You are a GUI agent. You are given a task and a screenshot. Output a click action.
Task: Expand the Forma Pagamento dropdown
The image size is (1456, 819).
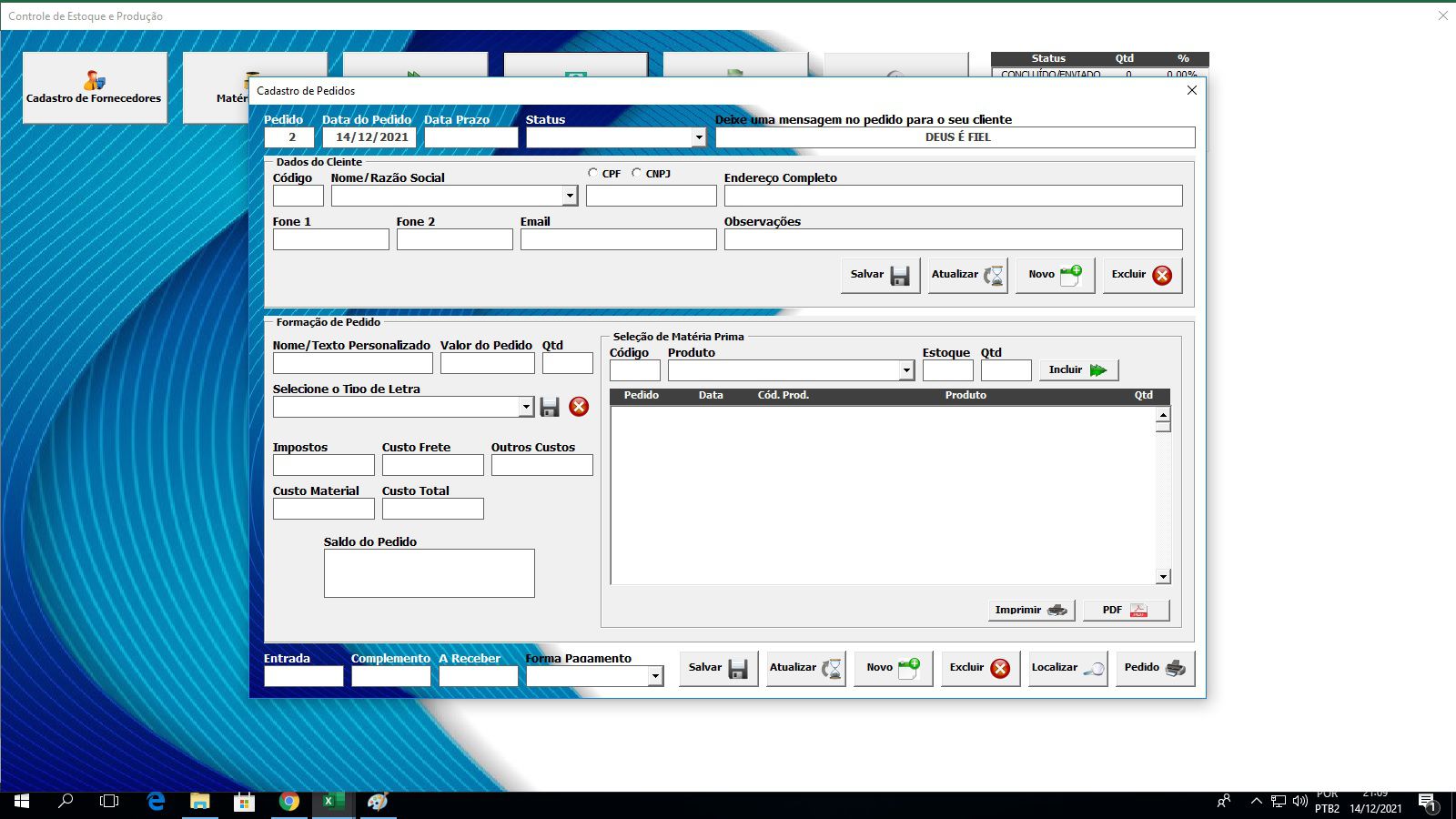tap(655, 676)
